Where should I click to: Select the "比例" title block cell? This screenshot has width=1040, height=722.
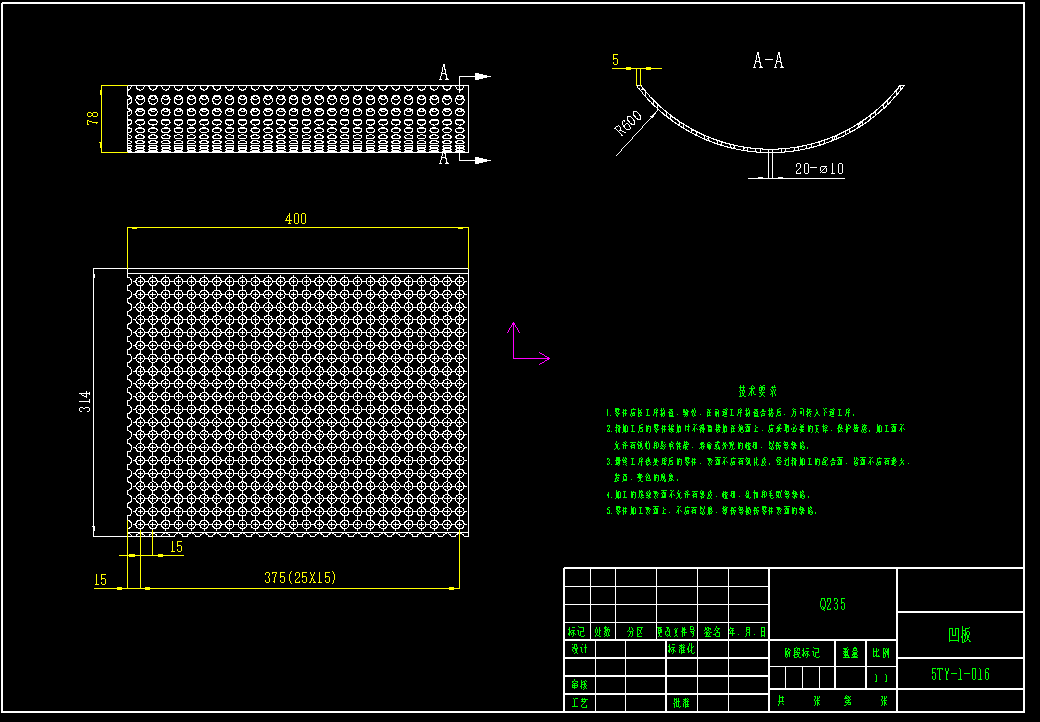pyautogui.click(x=881, y=653)
